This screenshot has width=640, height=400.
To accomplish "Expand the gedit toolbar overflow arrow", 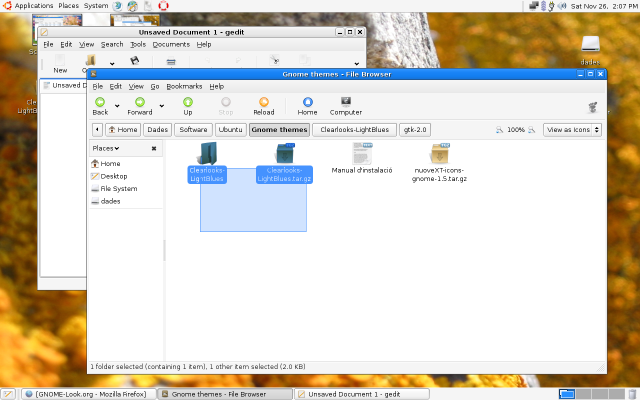I will [x=356, y=64].
